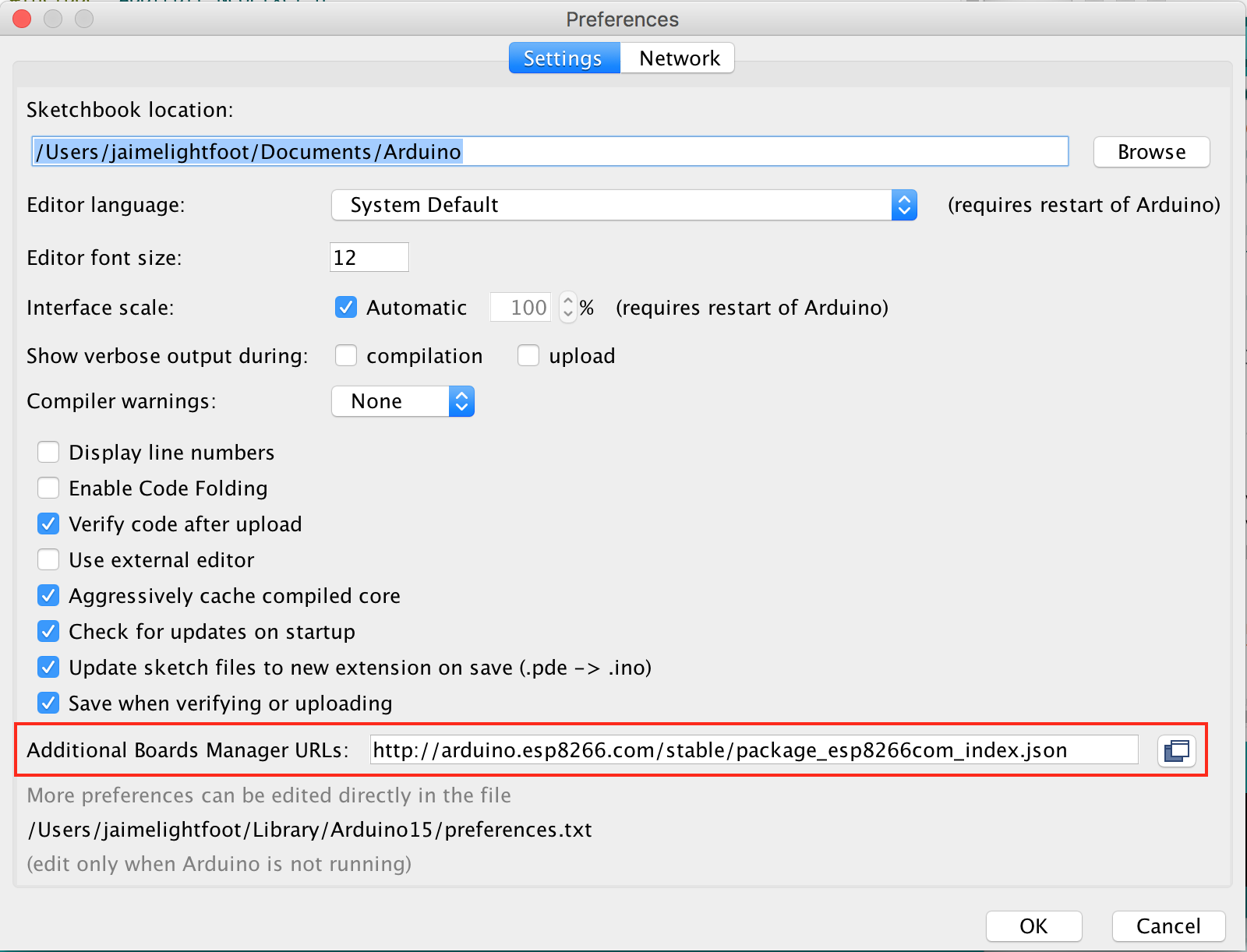Close the Preferences window
The image size is (1247, 952).
pyautogui.click(x=22, y=18)
